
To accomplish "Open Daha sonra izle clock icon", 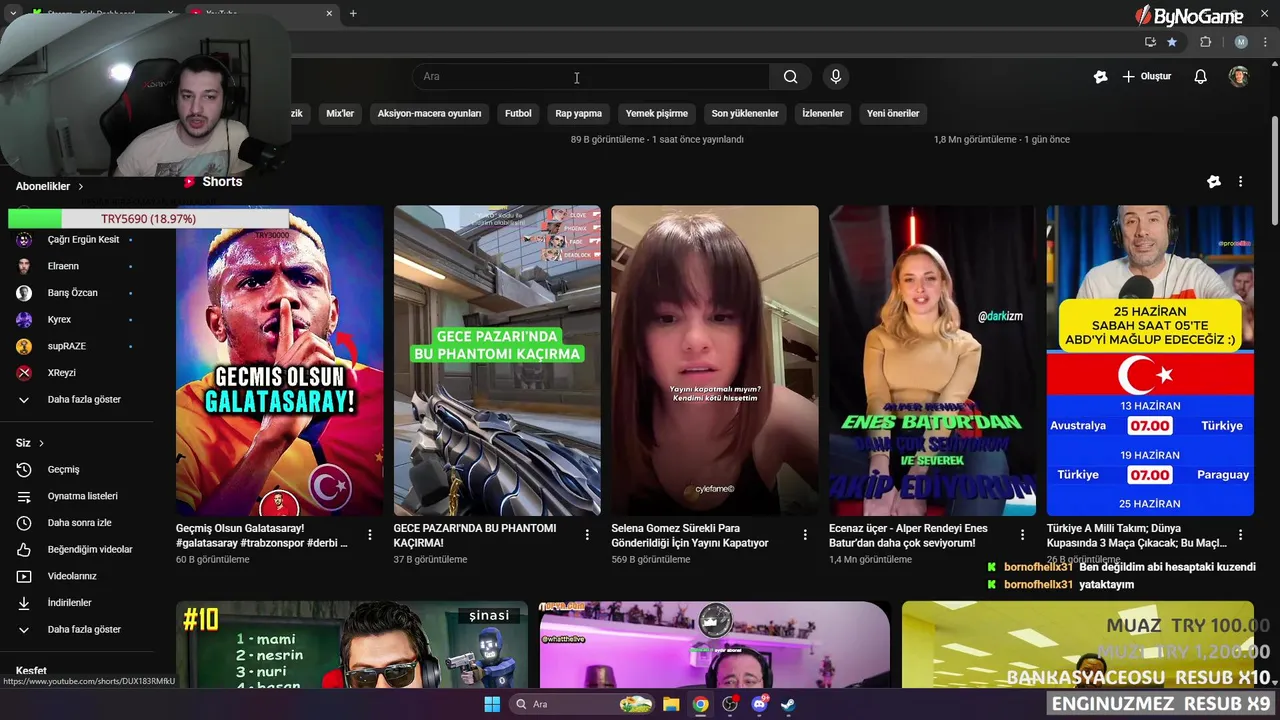I will (24, 523).
